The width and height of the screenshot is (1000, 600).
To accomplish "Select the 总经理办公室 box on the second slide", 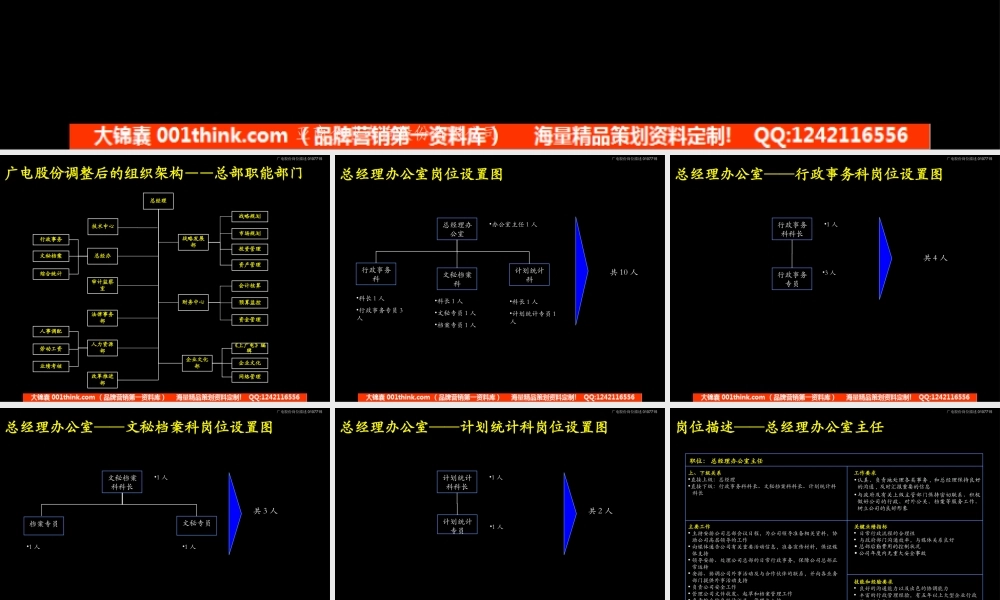I will pyautogui.click(x=457, y=230).
